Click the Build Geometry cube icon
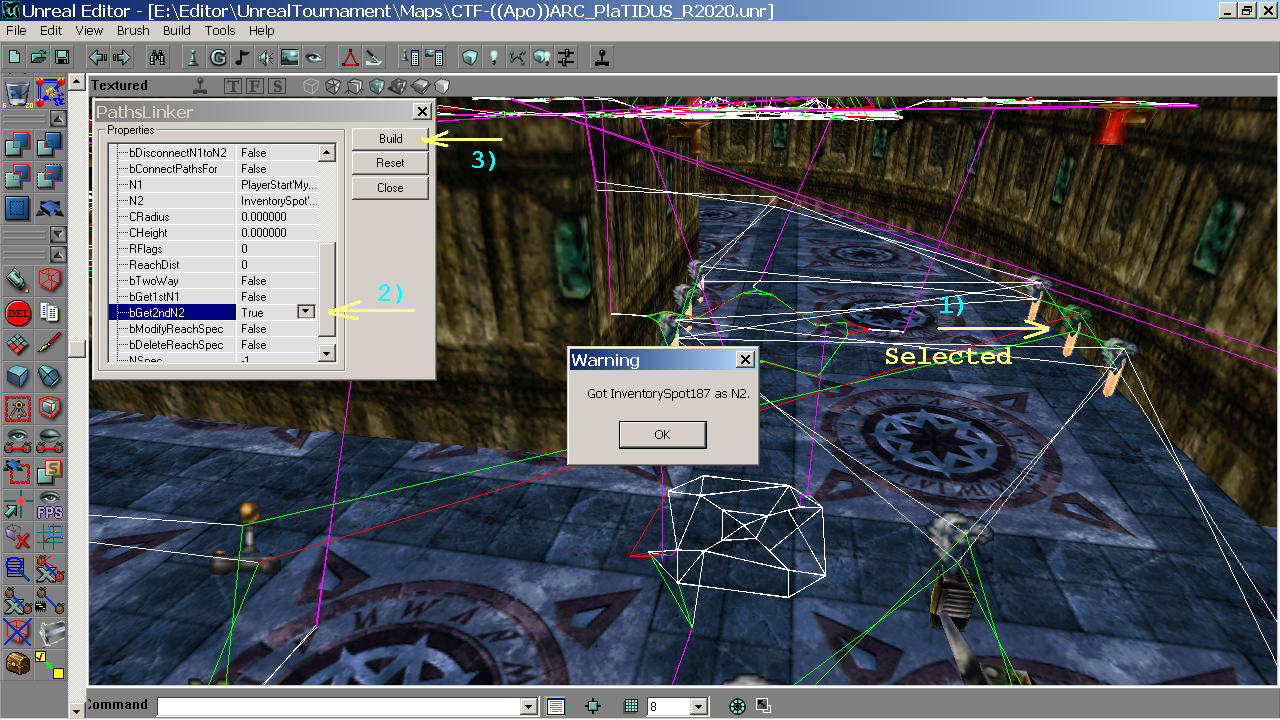 pyautogui.click(x=469, y=57)
